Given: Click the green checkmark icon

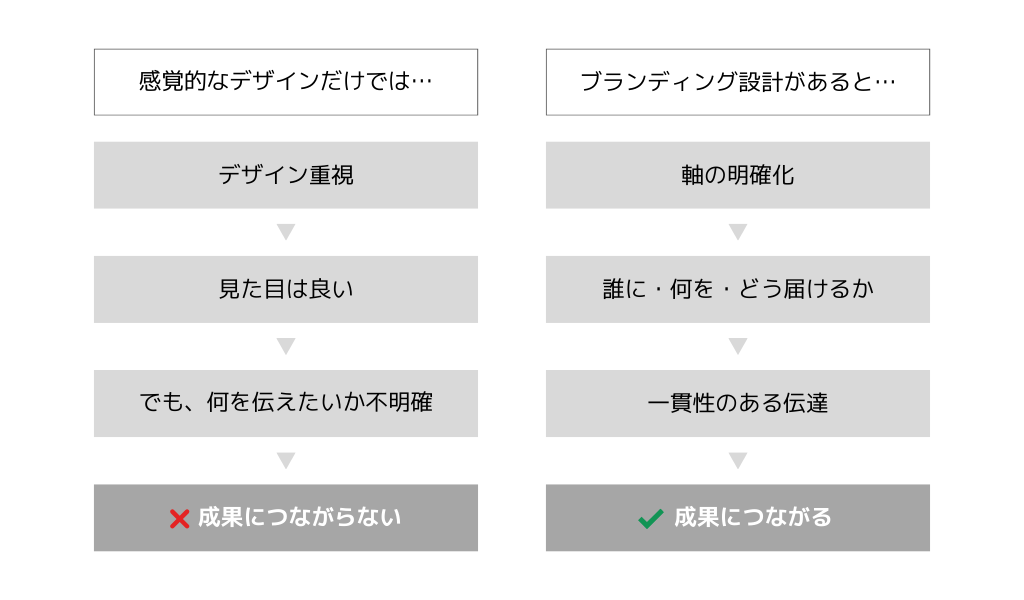Looking at the screenshot, I should point(651,518).
